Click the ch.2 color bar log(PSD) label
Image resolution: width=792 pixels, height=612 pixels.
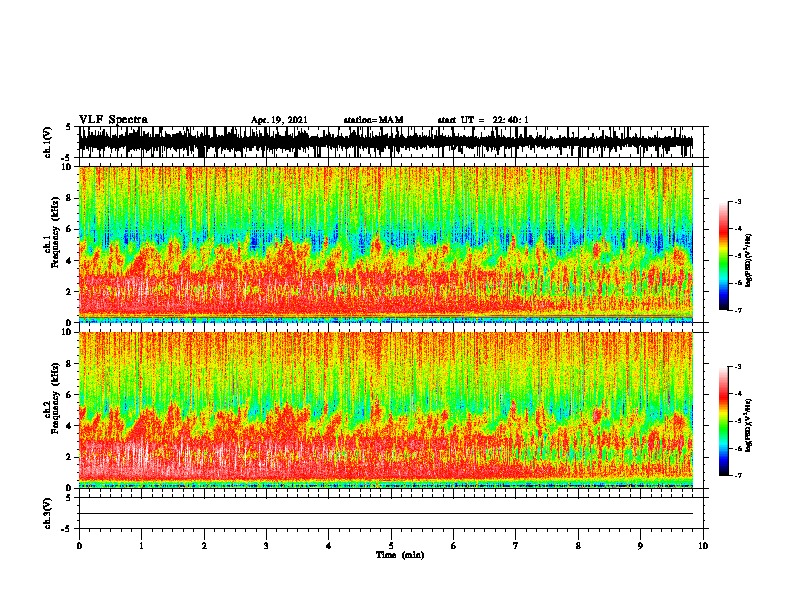(x=748, y=425)
